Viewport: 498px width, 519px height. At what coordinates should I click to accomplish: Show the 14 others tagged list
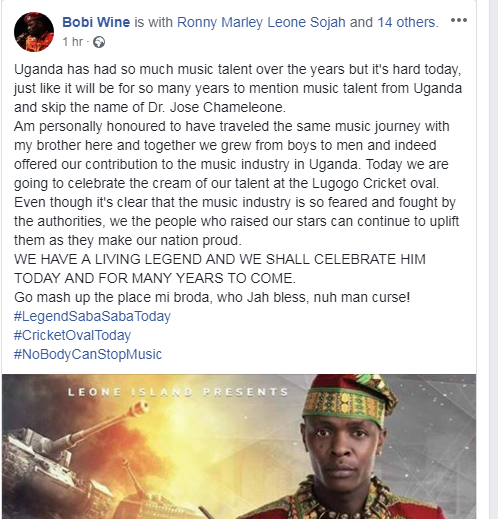pos(407,22)
